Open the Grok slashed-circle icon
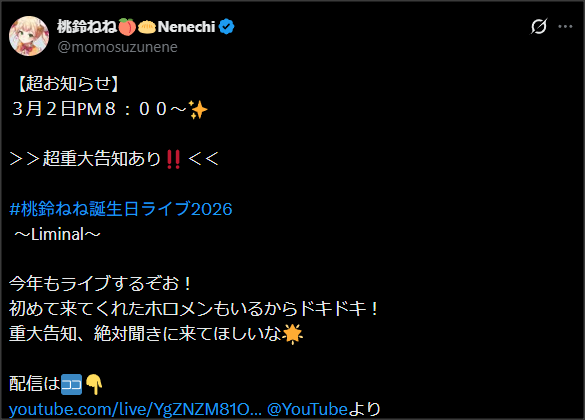 tap(539, 26)
